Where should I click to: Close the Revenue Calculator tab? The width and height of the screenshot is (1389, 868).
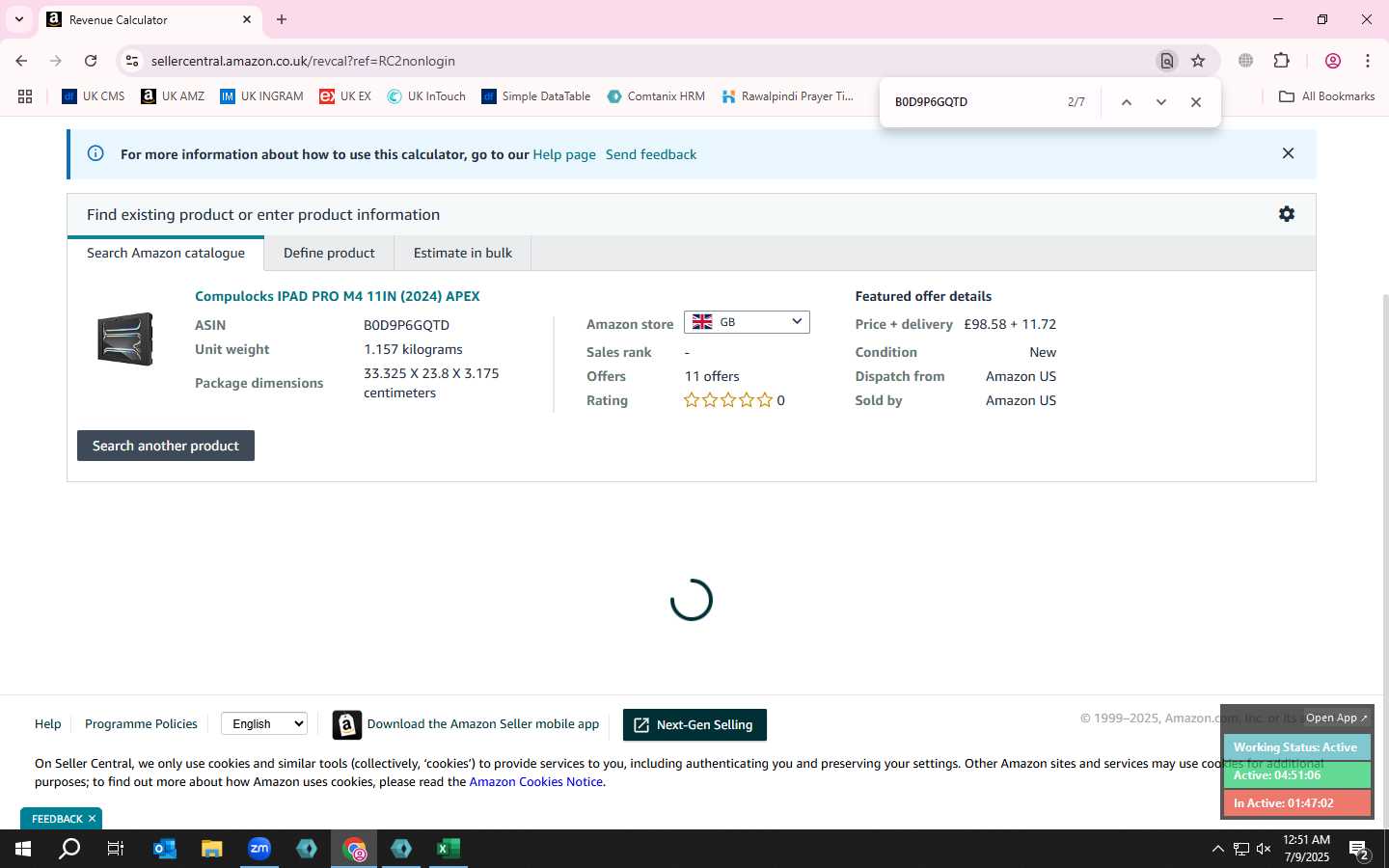pyautogui.click(x=247, y=19)
